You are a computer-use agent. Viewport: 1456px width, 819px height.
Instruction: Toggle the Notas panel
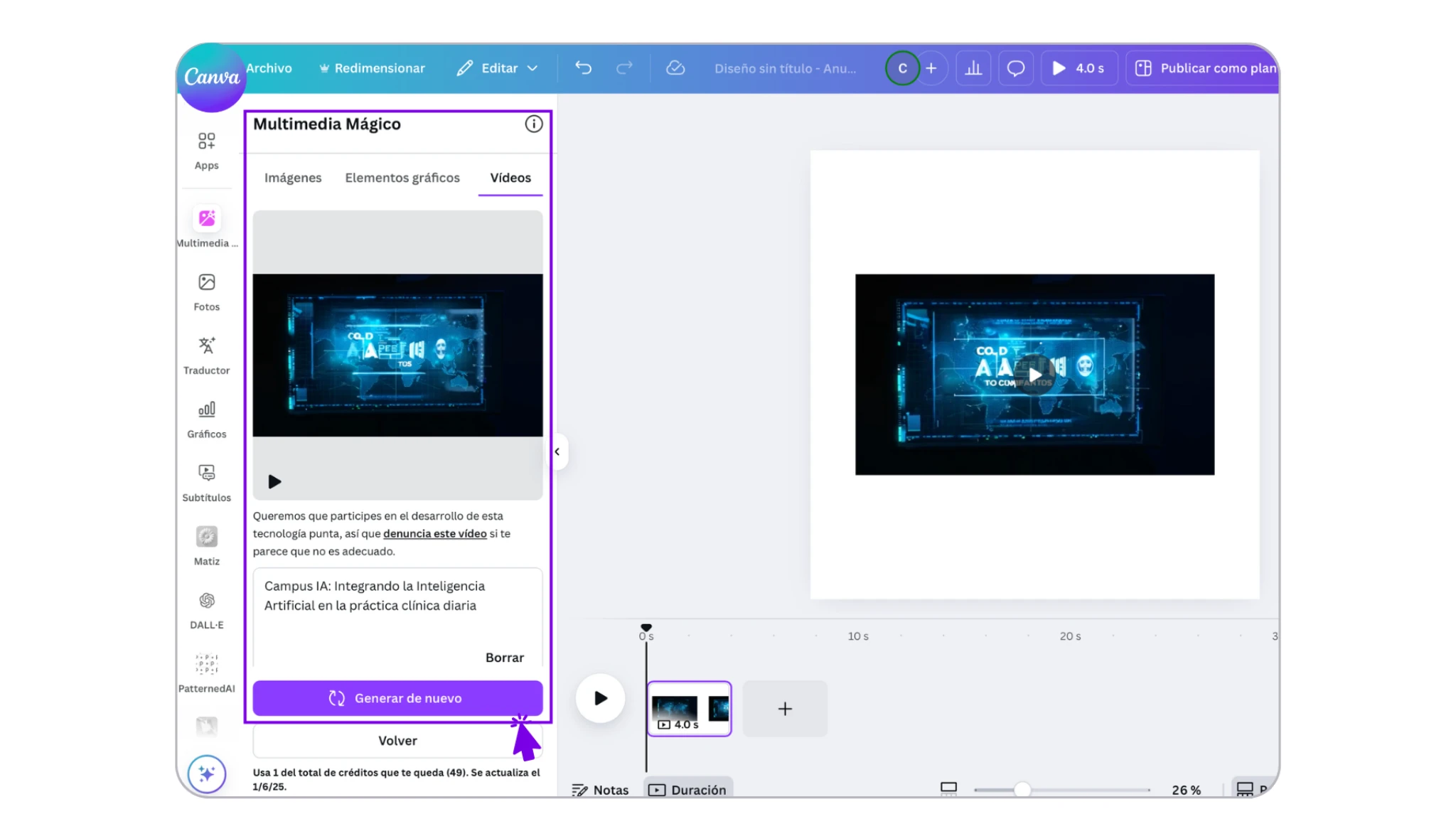[600, 789]
